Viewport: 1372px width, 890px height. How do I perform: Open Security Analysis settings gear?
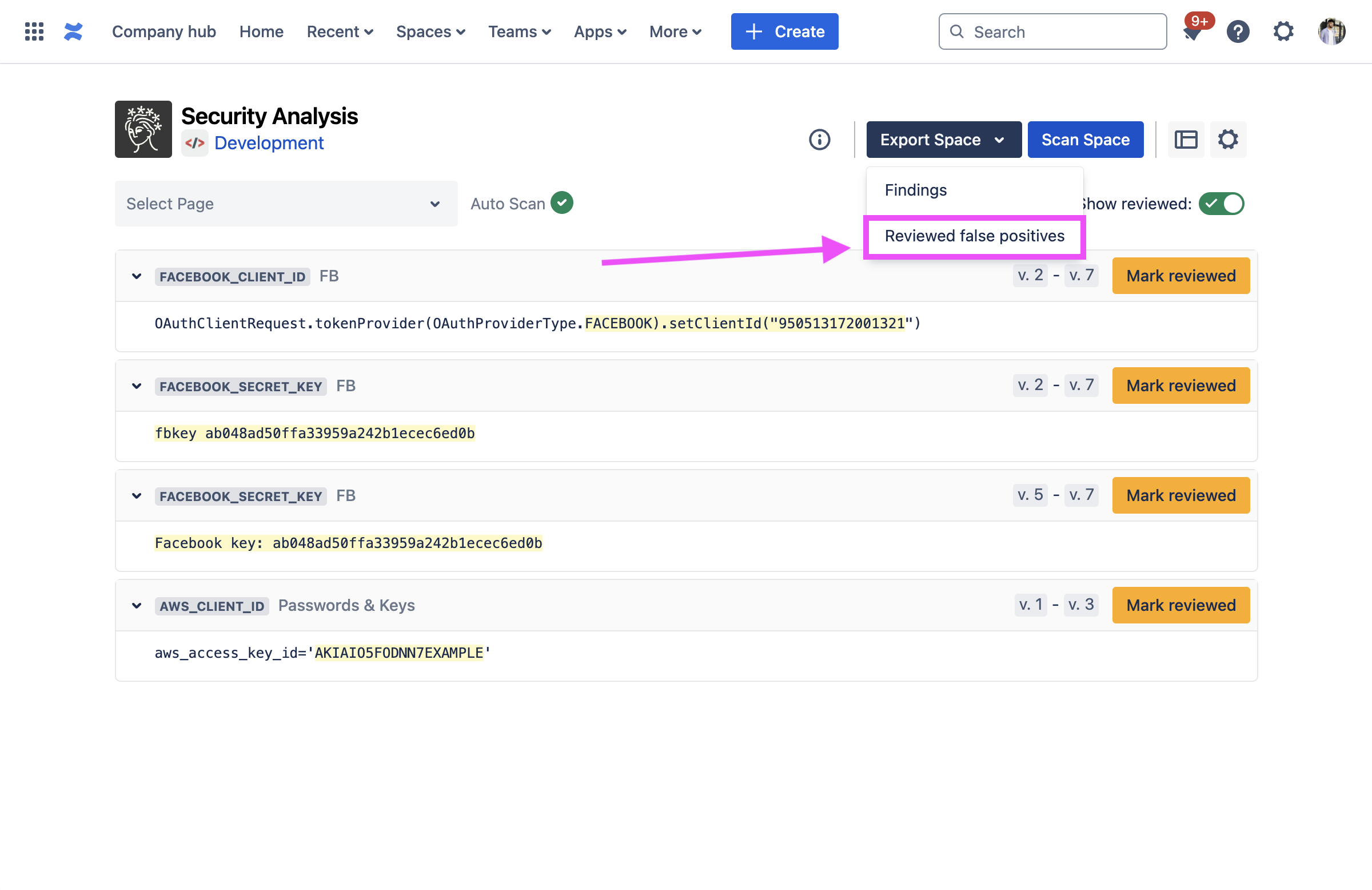coord(1228,140)
